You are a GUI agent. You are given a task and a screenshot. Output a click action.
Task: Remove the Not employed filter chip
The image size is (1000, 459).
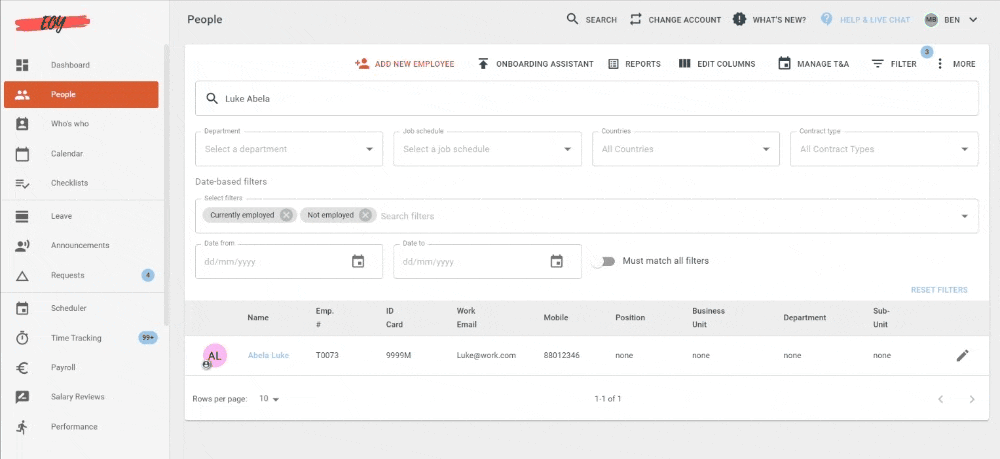(366, 215)
